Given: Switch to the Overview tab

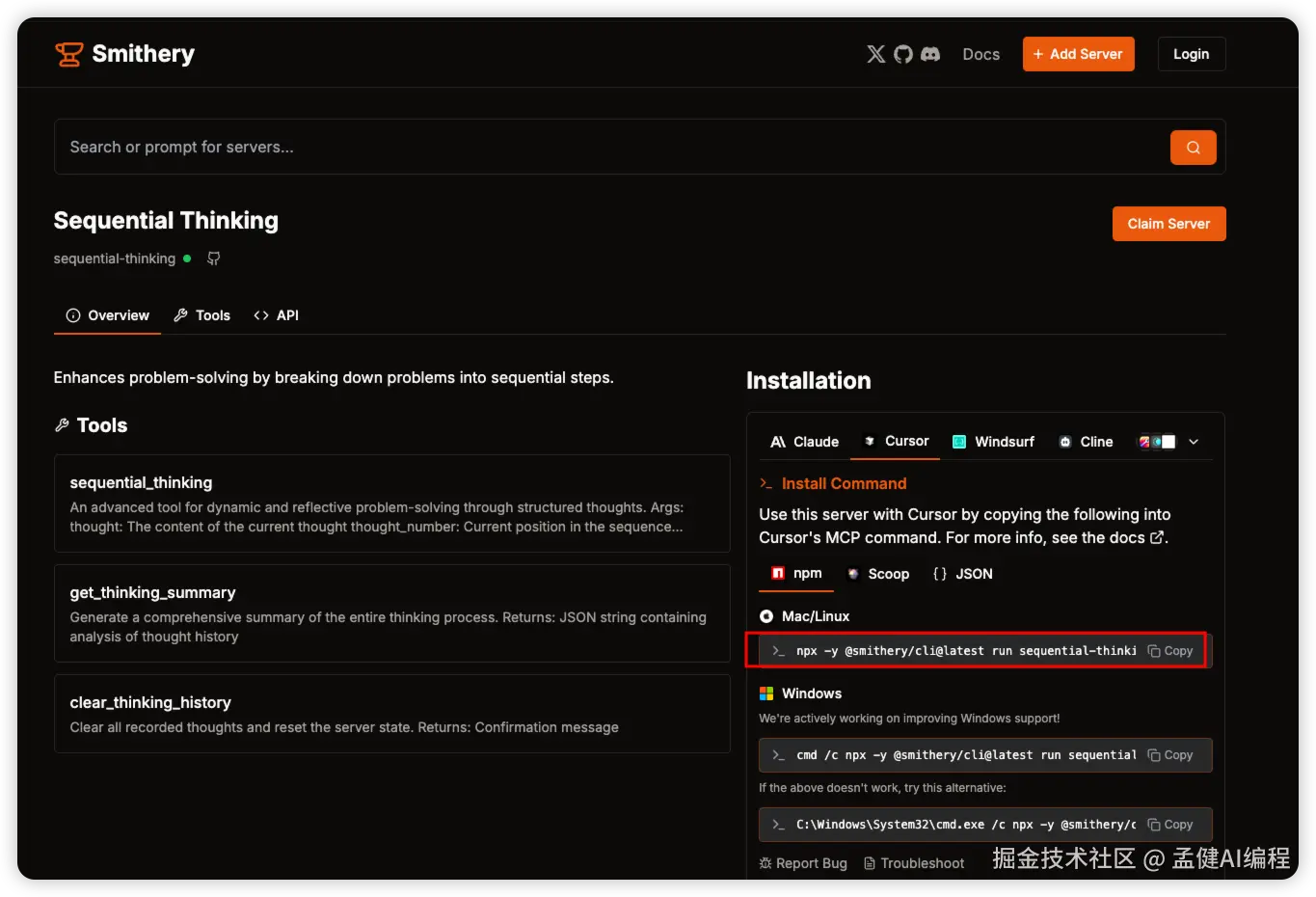Looking at the screenshot, I should click(x=107, y=315).
